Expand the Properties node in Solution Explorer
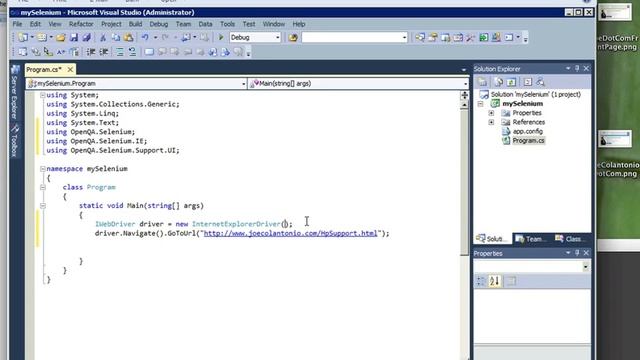The width and height of the screenshot is (640, 360). [x=491, y=113]
